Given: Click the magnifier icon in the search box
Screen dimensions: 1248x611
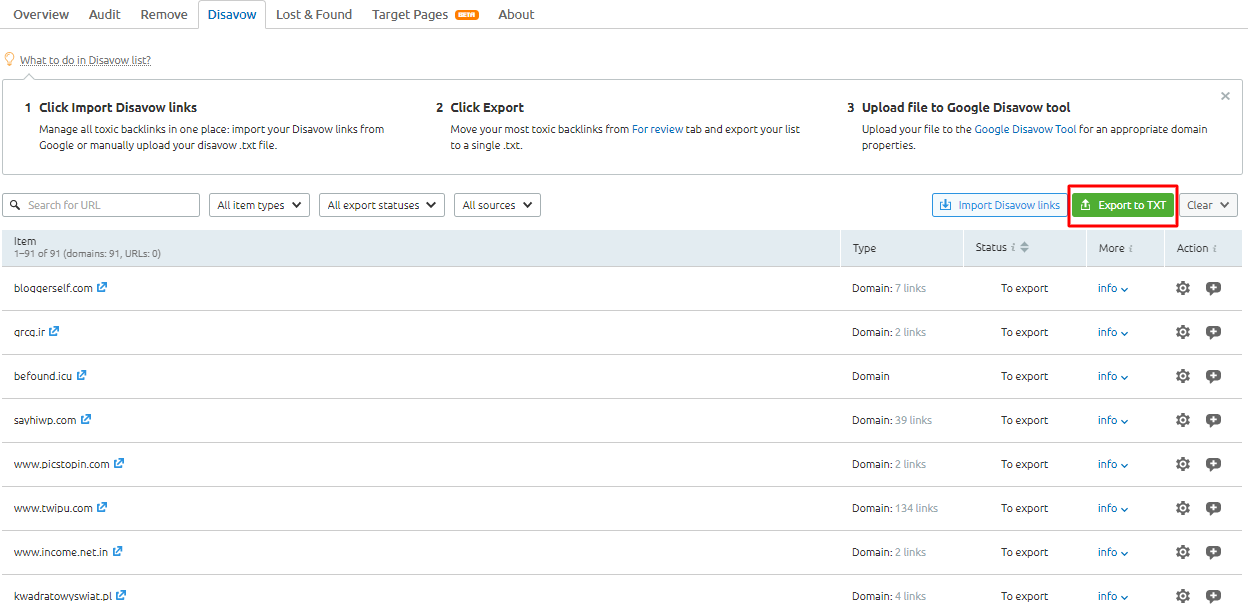Looking at the screenshot, I should tap(14, 205).
